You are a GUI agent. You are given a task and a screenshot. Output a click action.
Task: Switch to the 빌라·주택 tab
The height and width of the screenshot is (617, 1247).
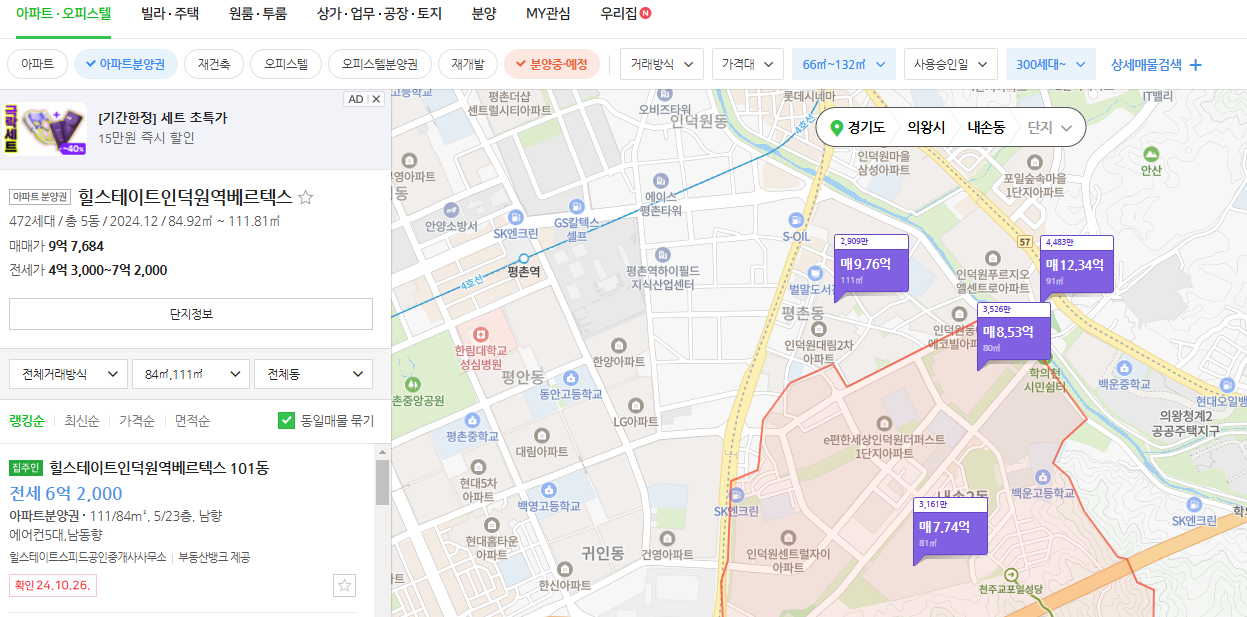click(x=170, y=14)
